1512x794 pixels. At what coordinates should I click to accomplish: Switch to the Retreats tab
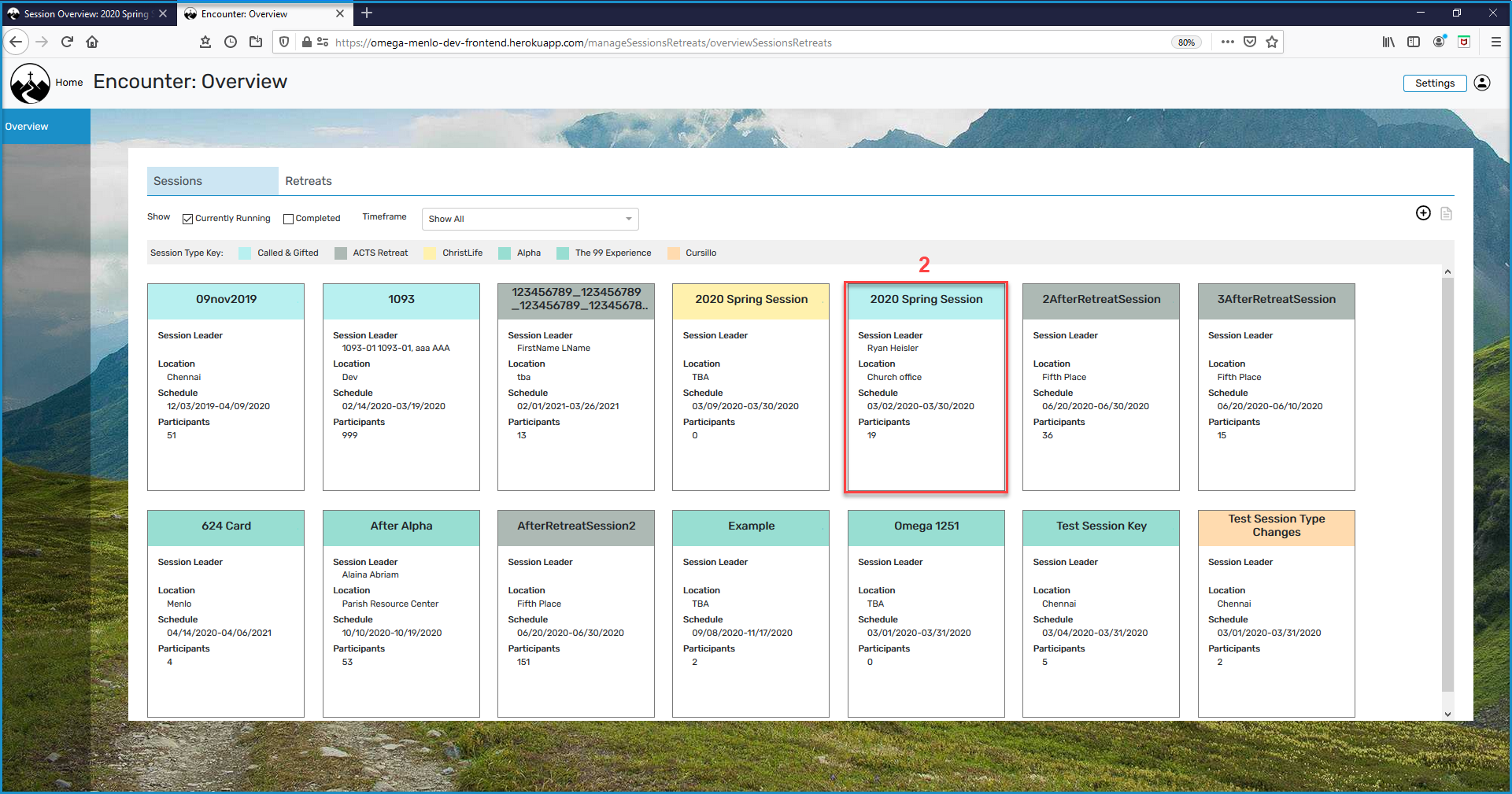coord(309,181)
